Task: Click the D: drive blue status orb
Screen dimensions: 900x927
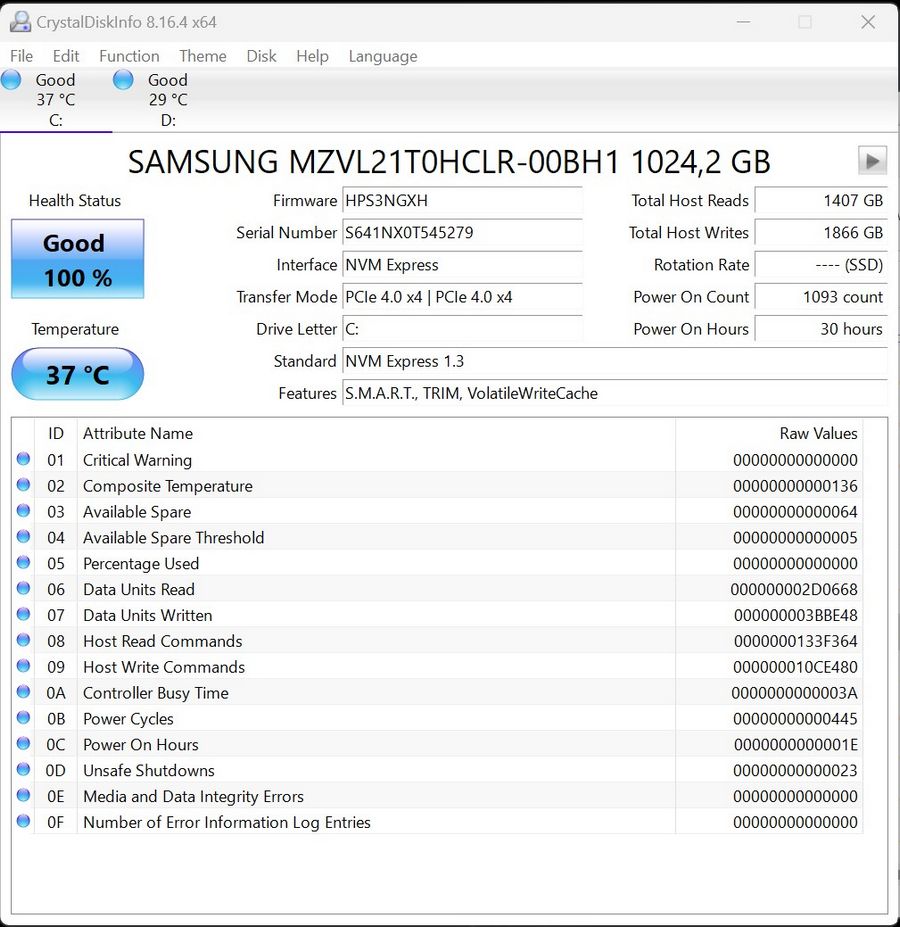Action: click(x=123, y=80)
